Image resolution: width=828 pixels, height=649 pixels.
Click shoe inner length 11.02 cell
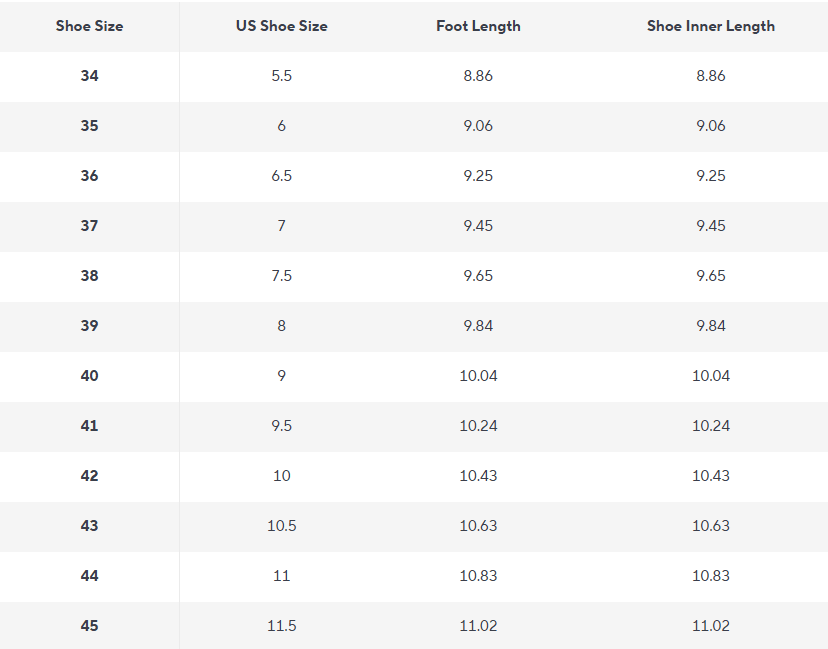pos(711,625)
